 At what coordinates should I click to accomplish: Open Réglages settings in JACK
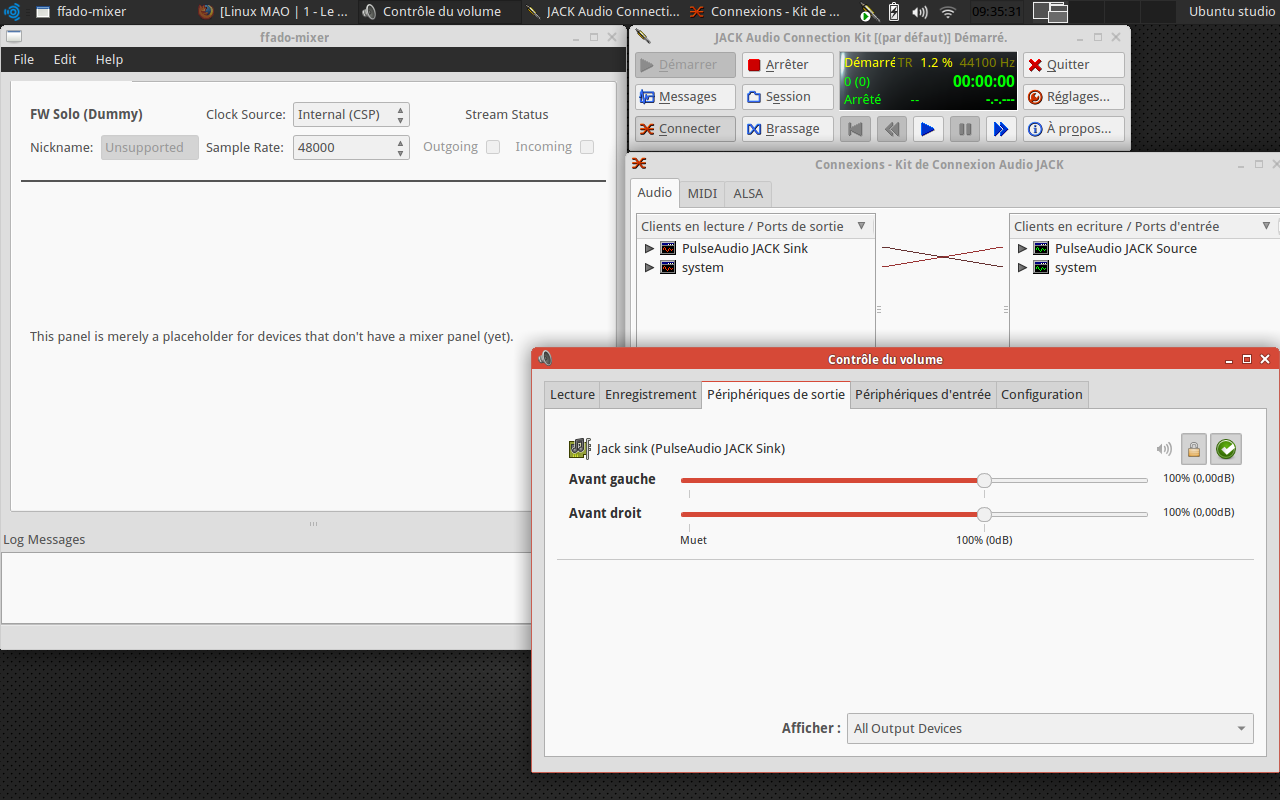[1073, 97]
